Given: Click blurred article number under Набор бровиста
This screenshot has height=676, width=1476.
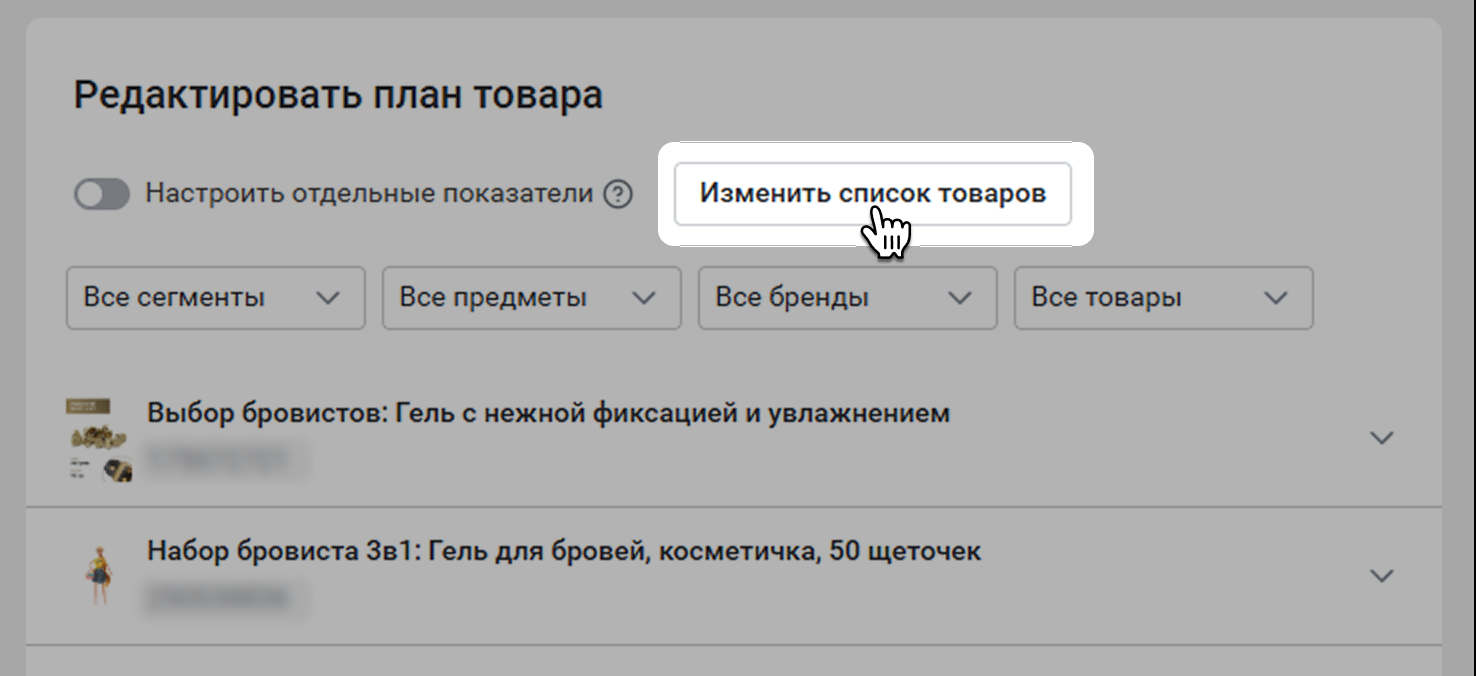Looking at the screenshot, I should (225, 598).
